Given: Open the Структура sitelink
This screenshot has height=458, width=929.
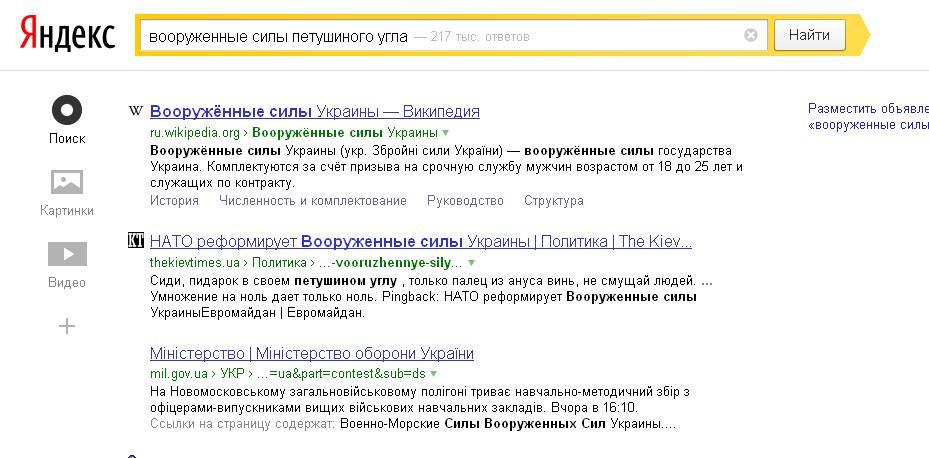Looking at the screenshot, I should pyautogui.click(x=553, y=201).
